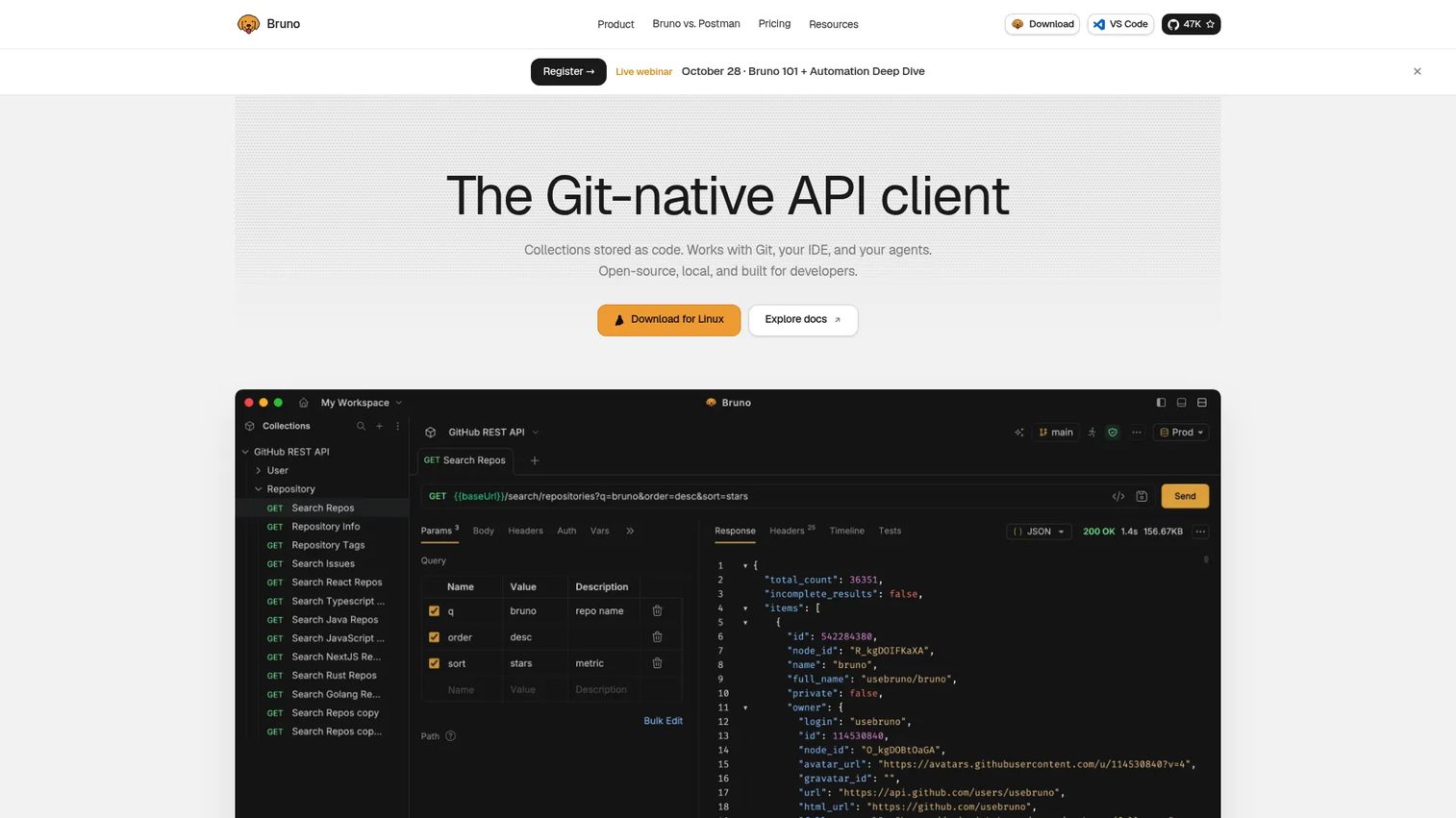Click Download for Linux
Viewport: 1456px width, 818px height.
(669, 320)
